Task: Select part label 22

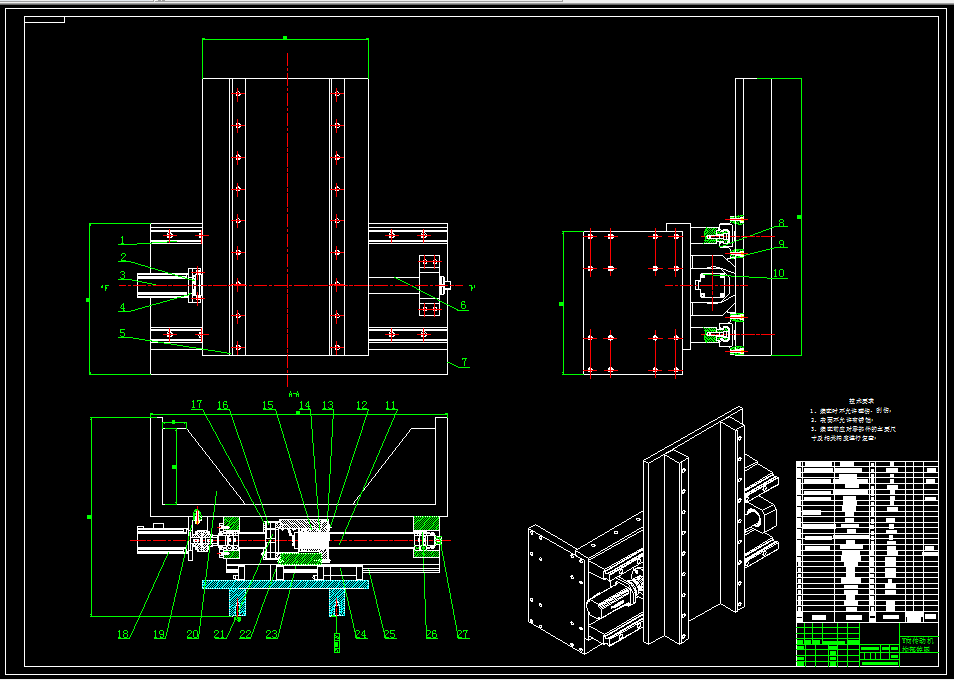Action: tap(245, 634)
